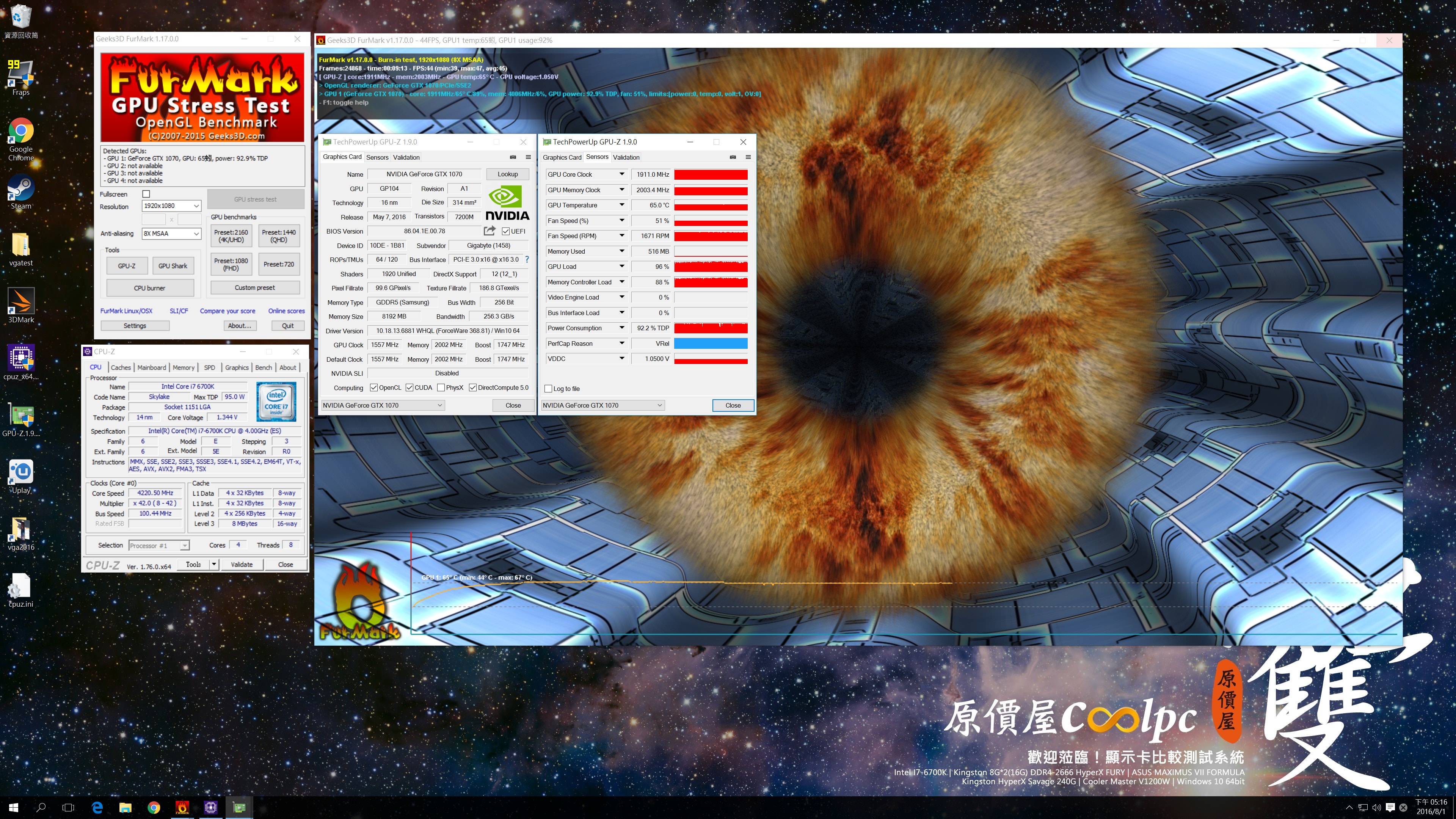Click the Bus Interface question mark icon
This screenshot has width=1456, height=819.
tap(527, 259)
